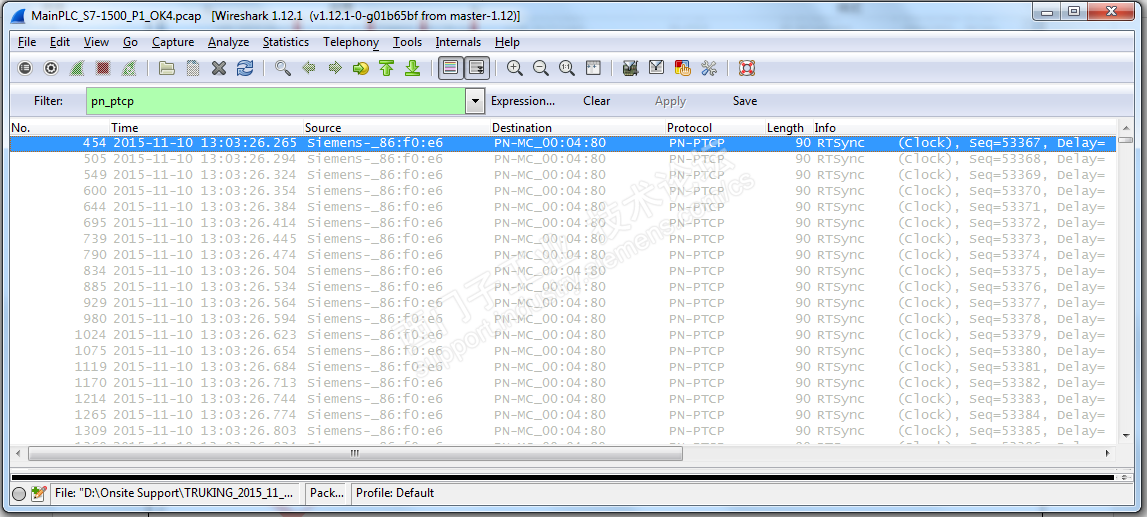The width and height of the screenshot is (1147, 517).
Task: Go to the first packet
Action: (x=387, y=68)
